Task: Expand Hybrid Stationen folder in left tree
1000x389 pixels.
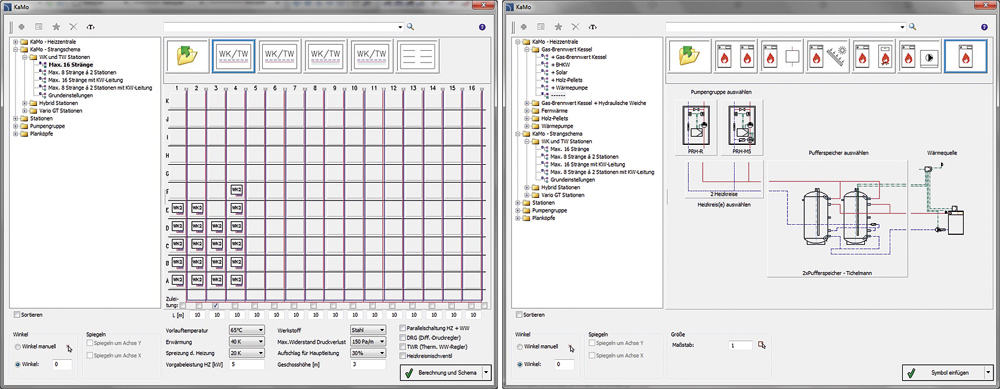Action: [x=25, y=103]
